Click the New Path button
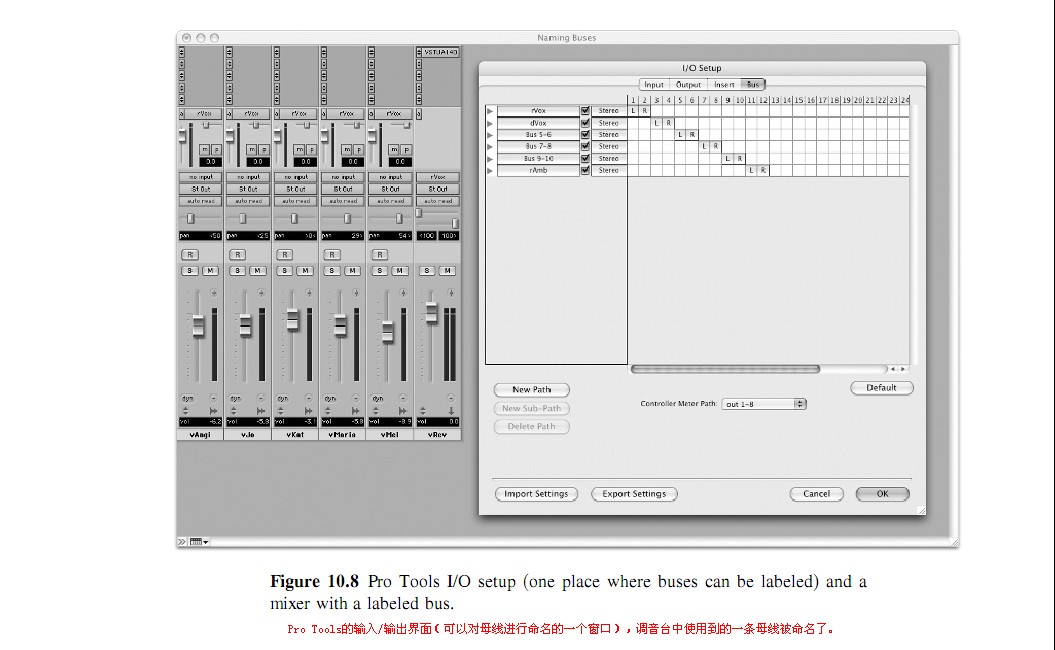Image resolution: width=1055 pixels, height=650 pixels. (x=532, y=390)
